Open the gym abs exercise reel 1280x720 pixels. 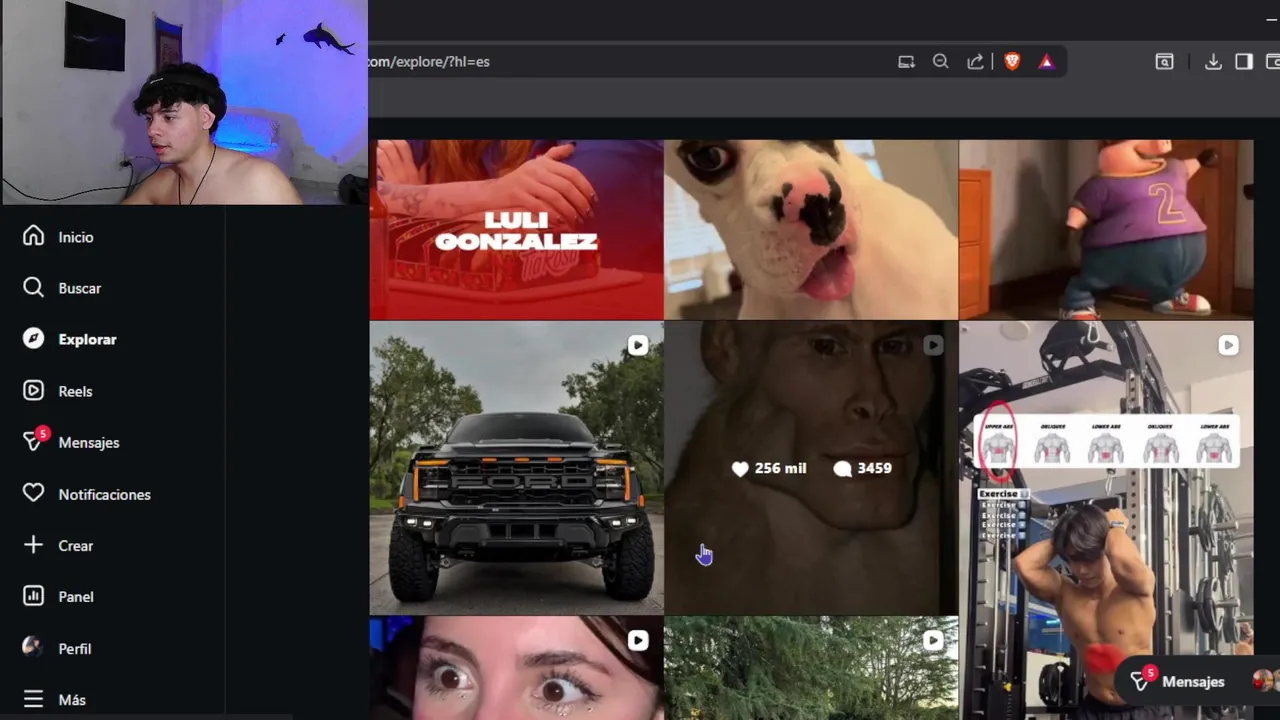(1106, 520)
